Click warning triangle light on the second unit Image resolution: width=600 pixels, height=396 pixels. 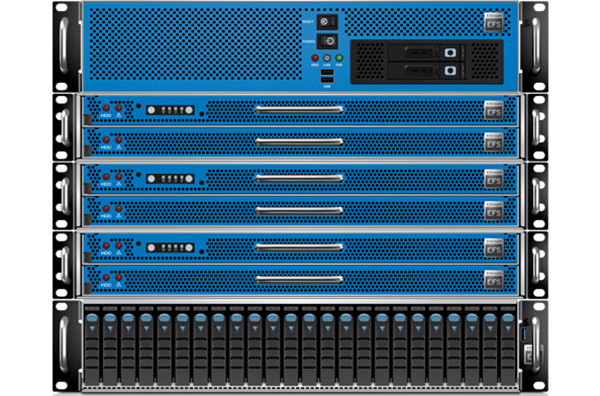(119, 108)
